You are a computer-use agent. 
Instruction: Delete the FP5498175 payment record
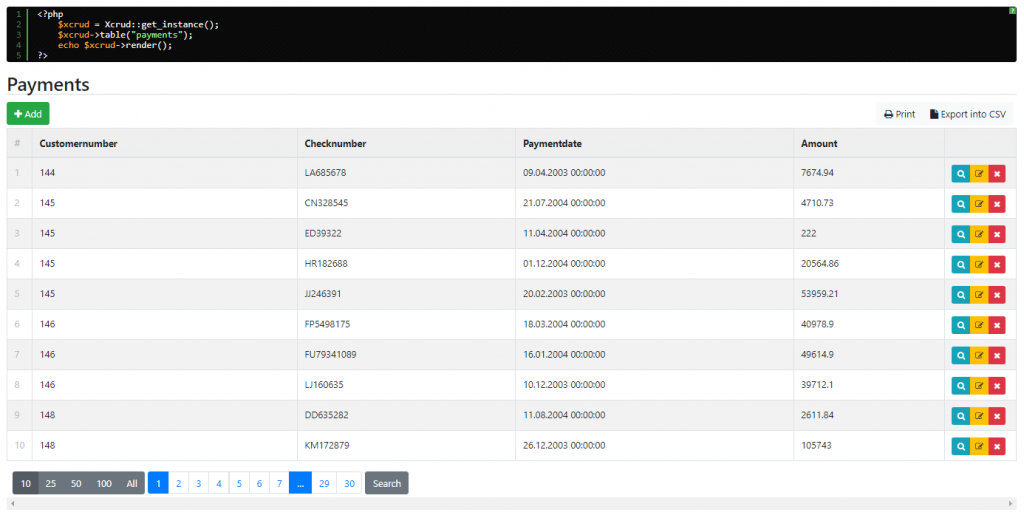pyautogui.click(x=997, y=325)
